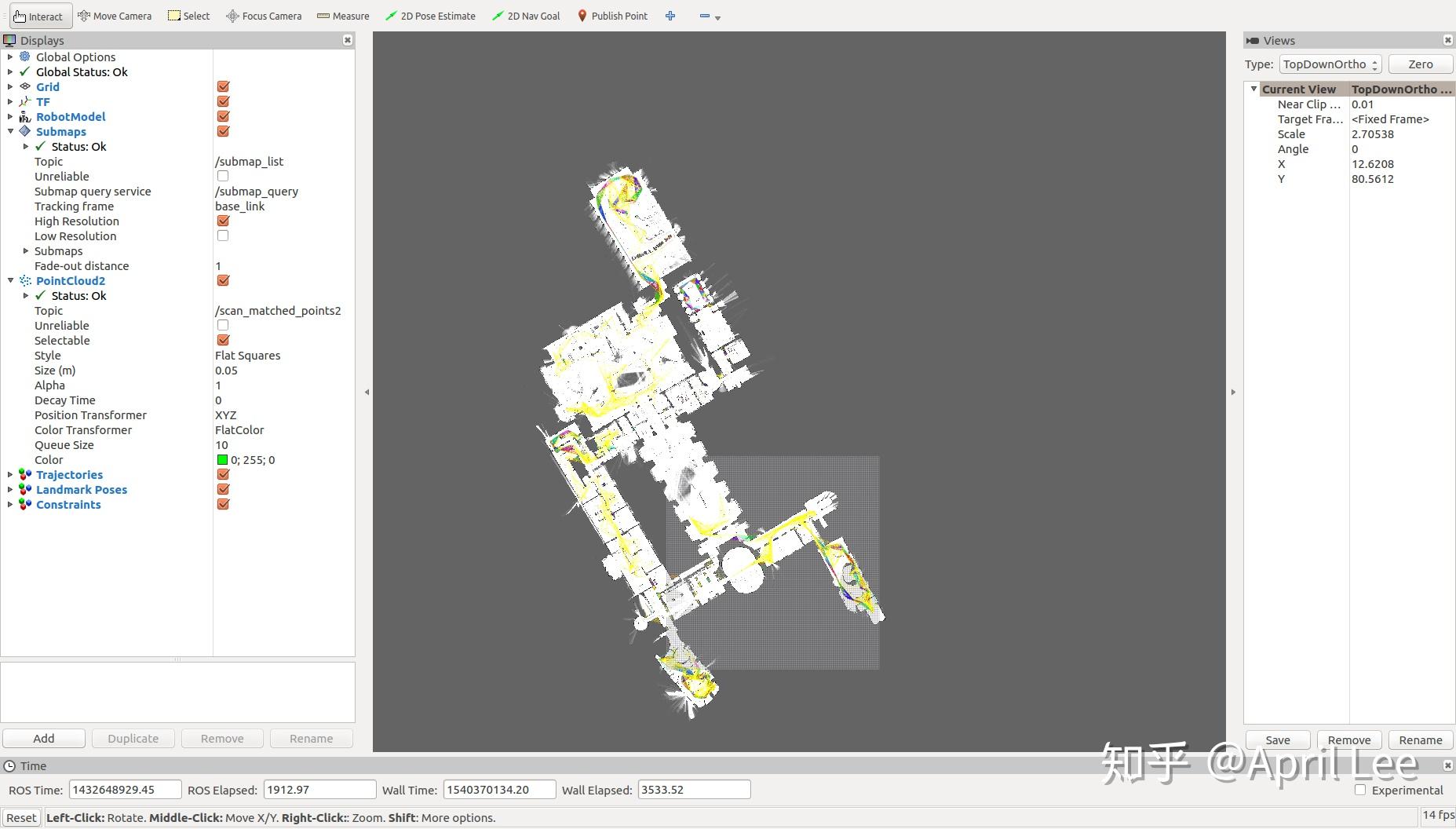The width and height of the screenshot is (1456, 829).
Task: Select the Focus Camera tool
Action: 264,16
